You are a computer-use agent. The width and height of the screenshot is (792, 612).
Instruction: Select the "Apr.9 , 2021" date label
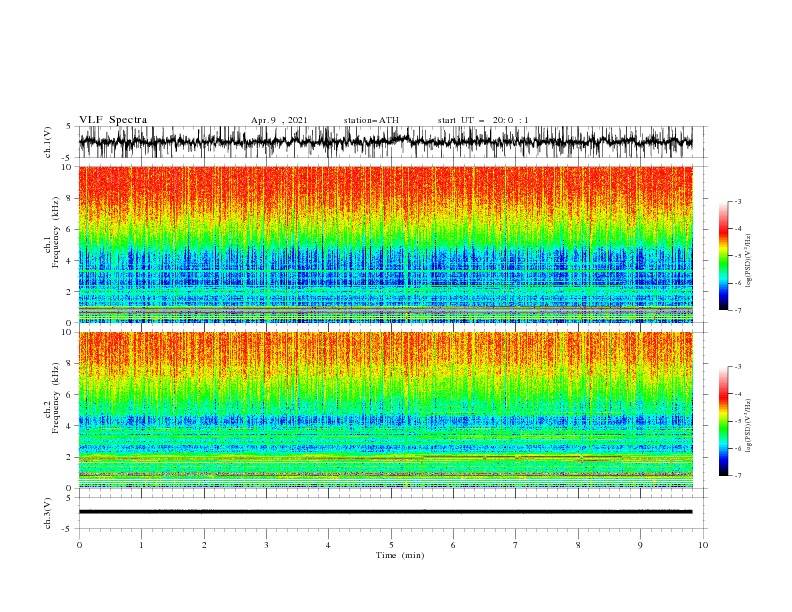click(x=279, y=120)
